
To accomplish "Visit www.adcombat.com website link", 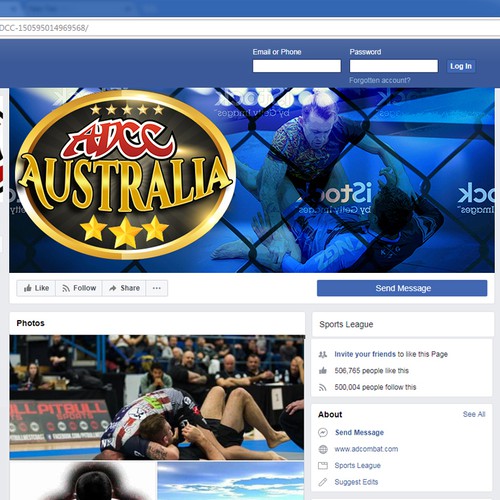I will 366,449.
